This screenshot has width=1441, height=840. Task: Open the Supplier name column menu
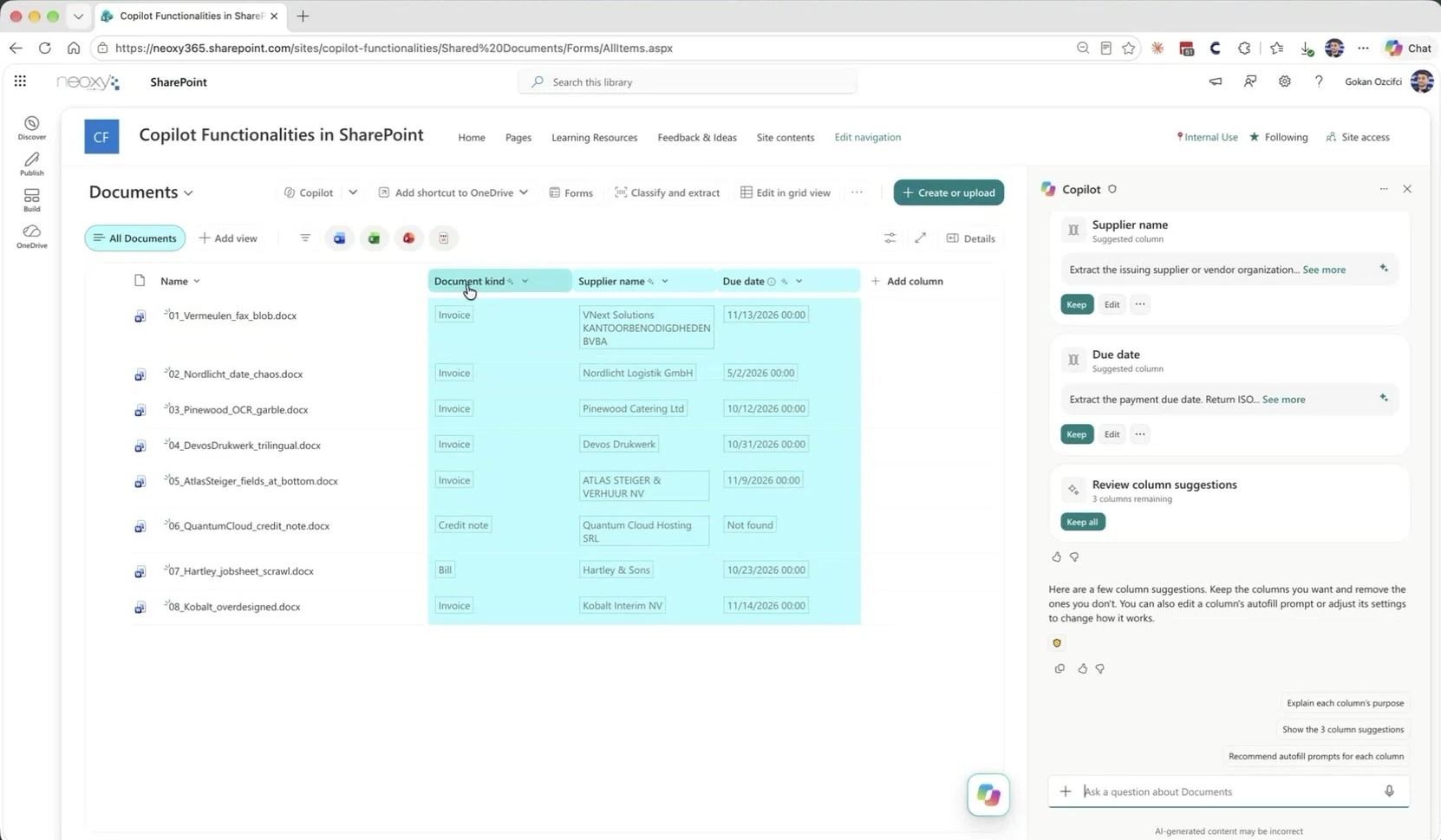pyautogui.click(x=665, y=282)
